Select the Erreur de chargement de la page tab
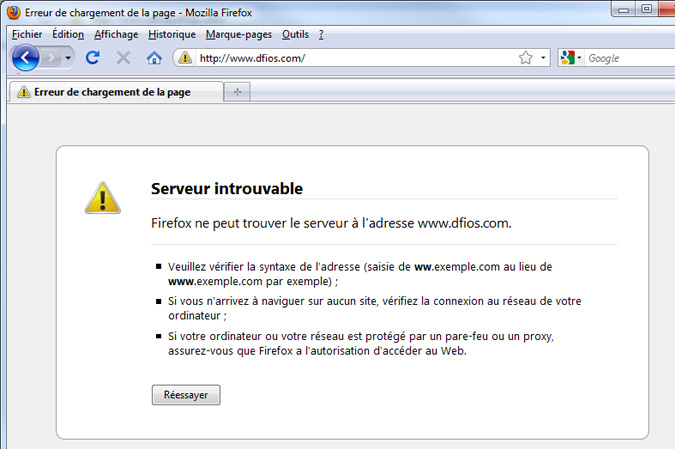The image size is (675, 449). click(x=115, y=92)
